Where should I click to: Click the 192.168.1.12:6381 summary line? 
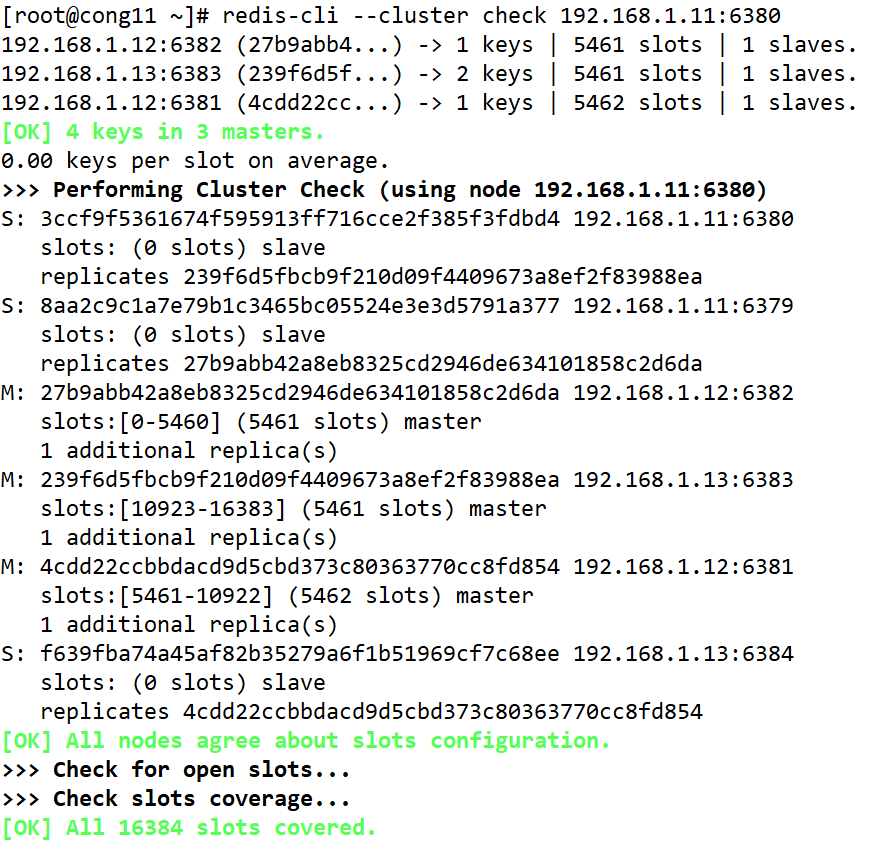(429, 103)
